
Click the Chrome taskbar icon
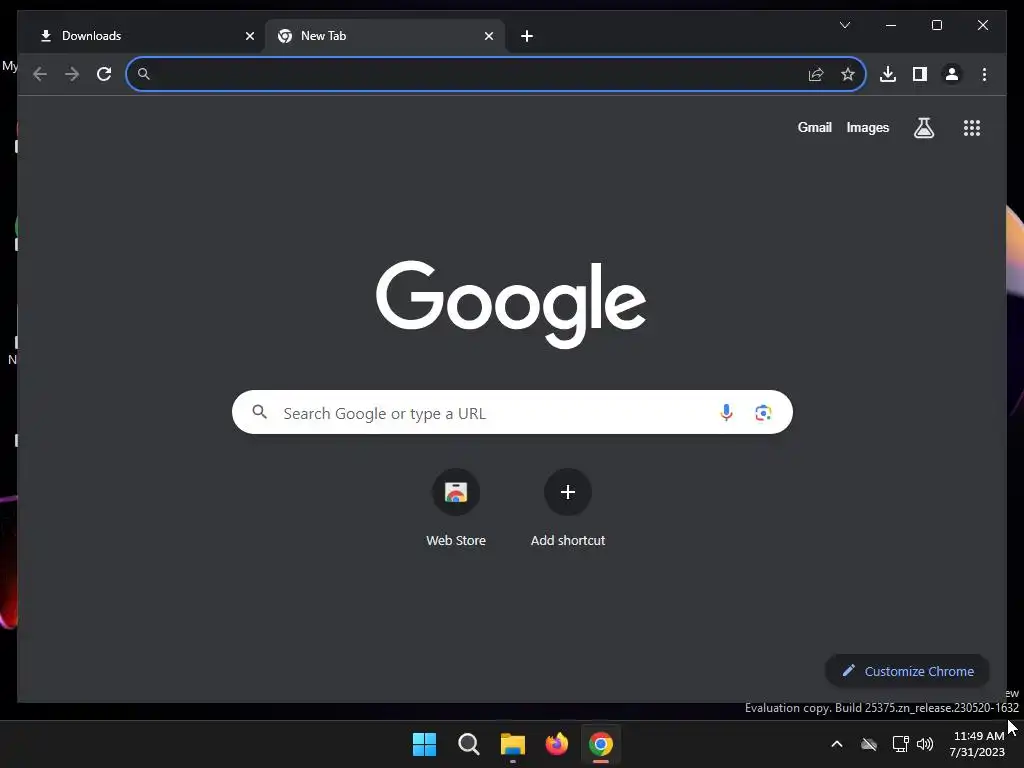[601, 744]
